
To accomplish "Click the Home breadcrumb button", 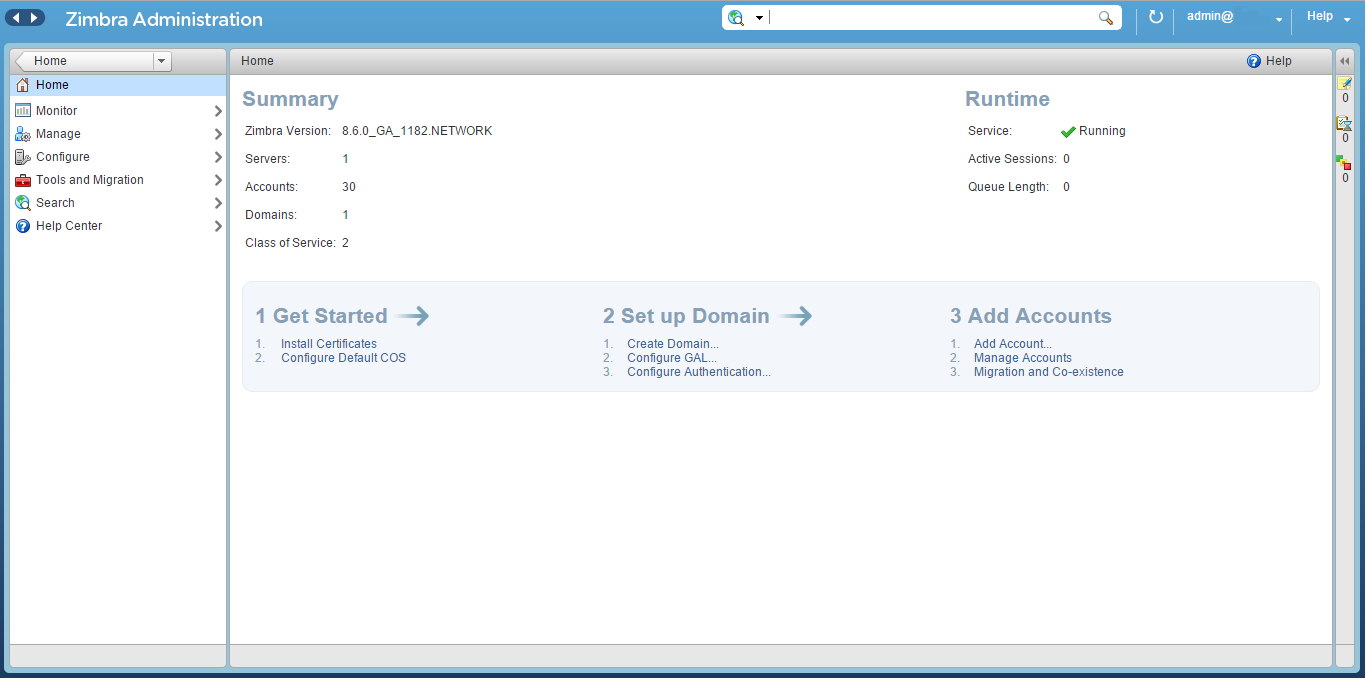I will click(x=85, y=61).
